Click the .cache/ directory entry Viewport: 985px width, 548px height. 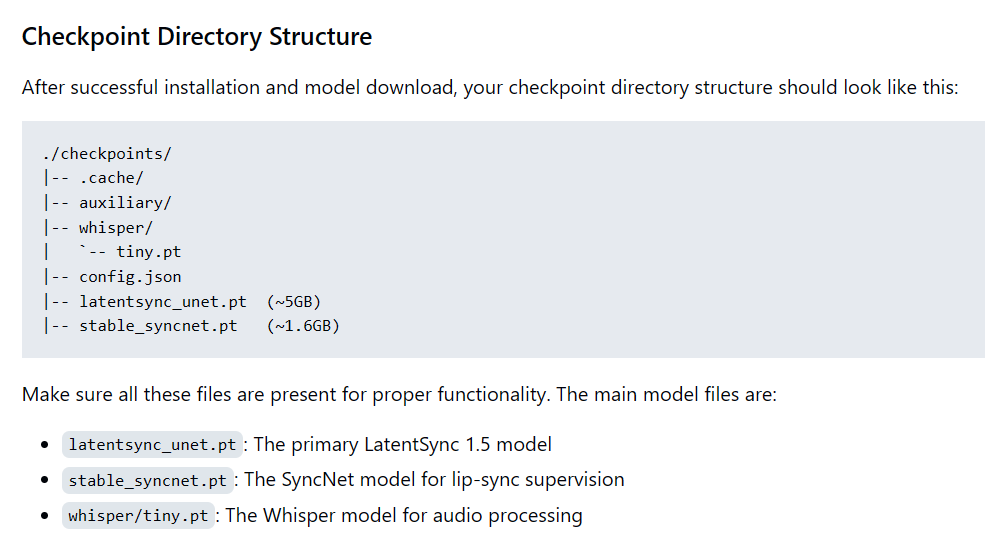click(111, 178)
